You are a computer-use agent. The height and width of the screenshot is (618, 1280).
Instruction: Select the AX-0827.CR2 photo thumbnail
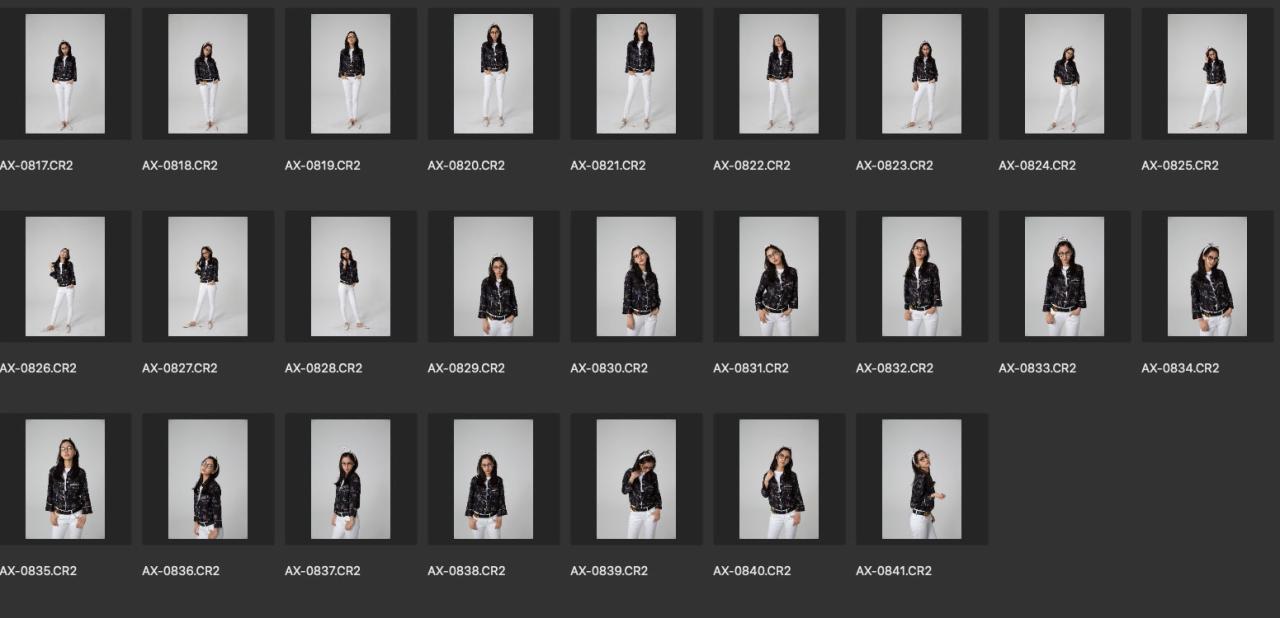click(x=208, y=277)
